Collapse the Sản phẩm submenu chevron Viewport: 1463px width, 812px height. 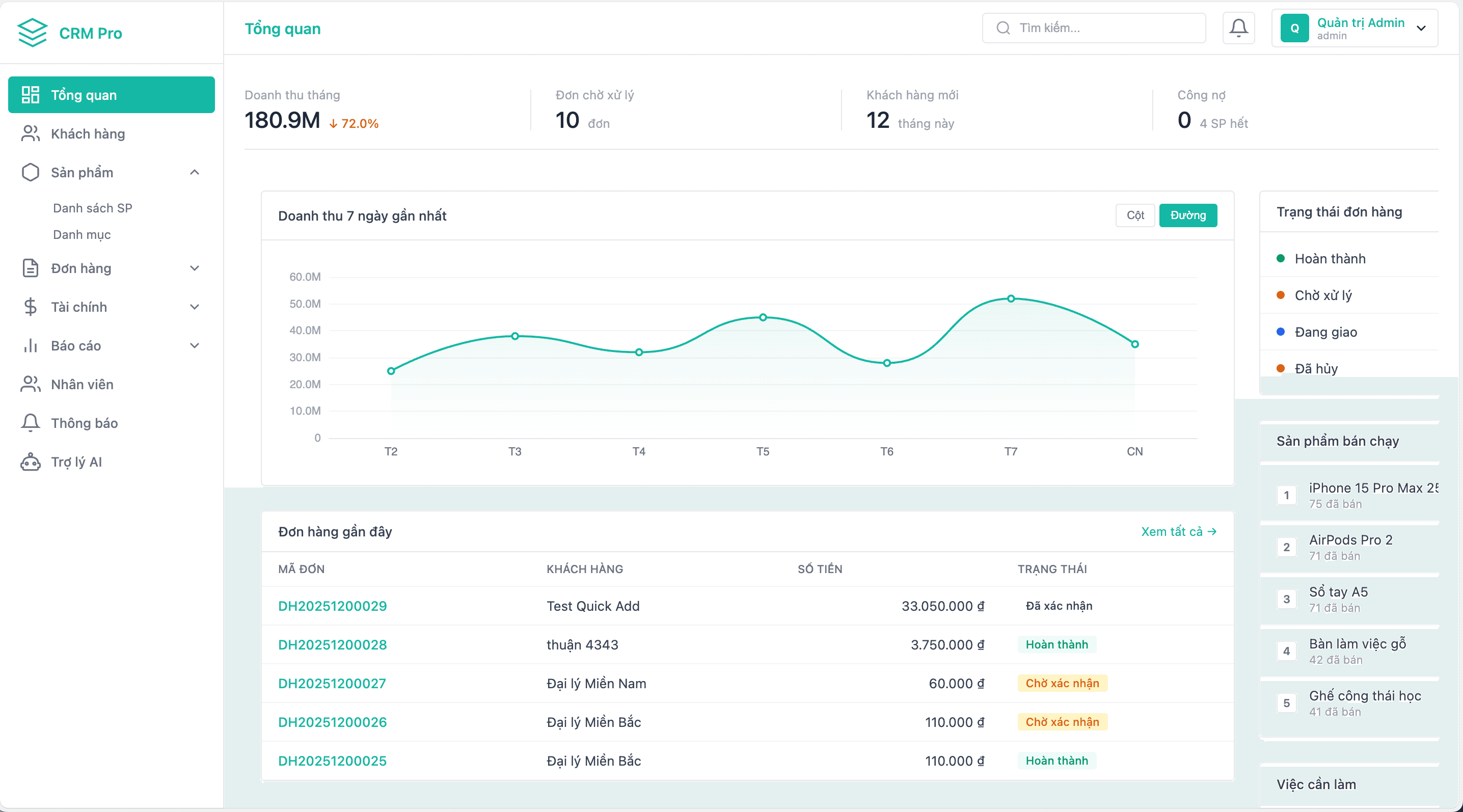point(194,172)
